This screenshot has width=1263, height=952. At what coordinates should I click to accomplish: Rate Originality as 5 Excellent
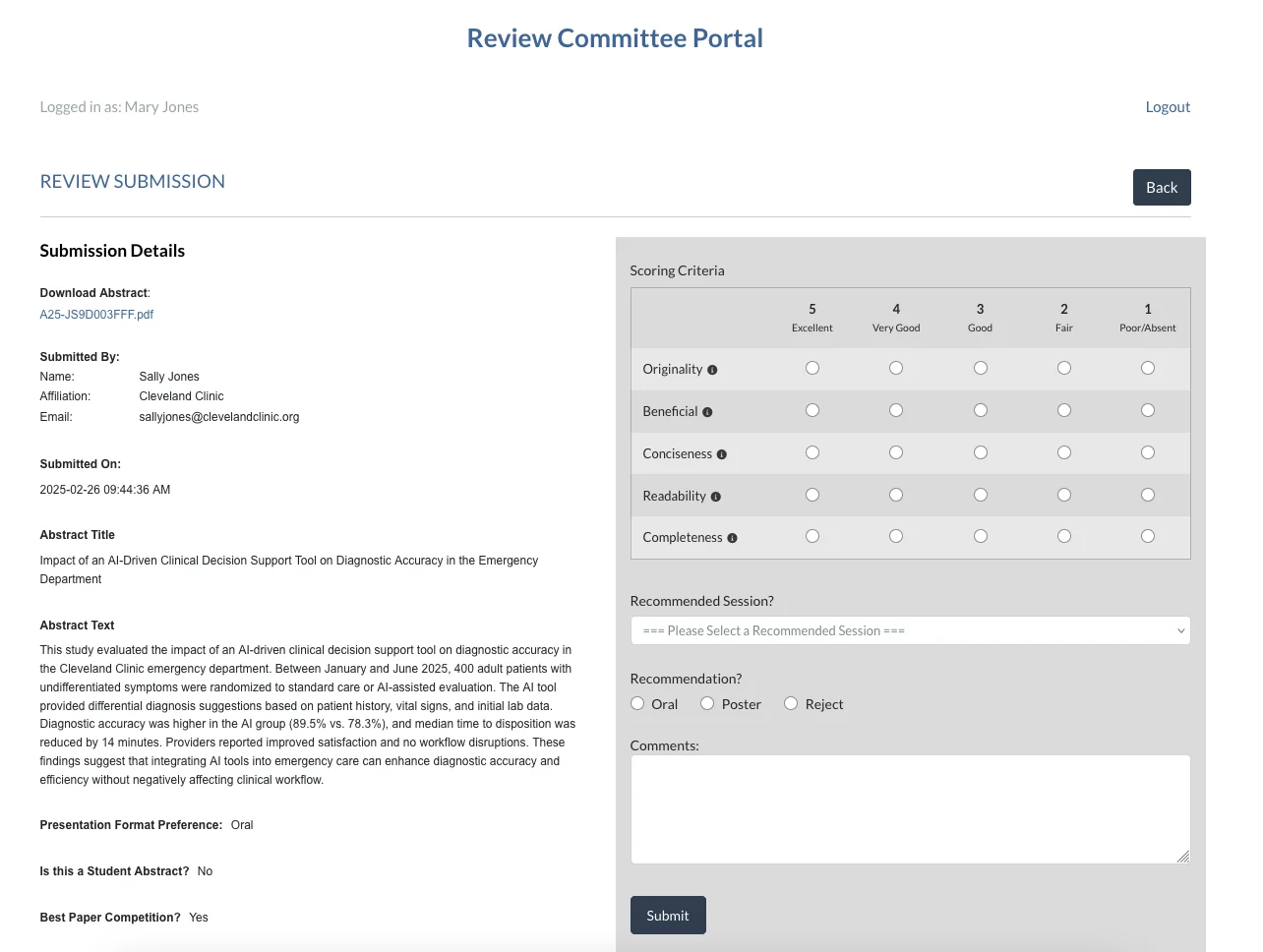click(812, 367)
